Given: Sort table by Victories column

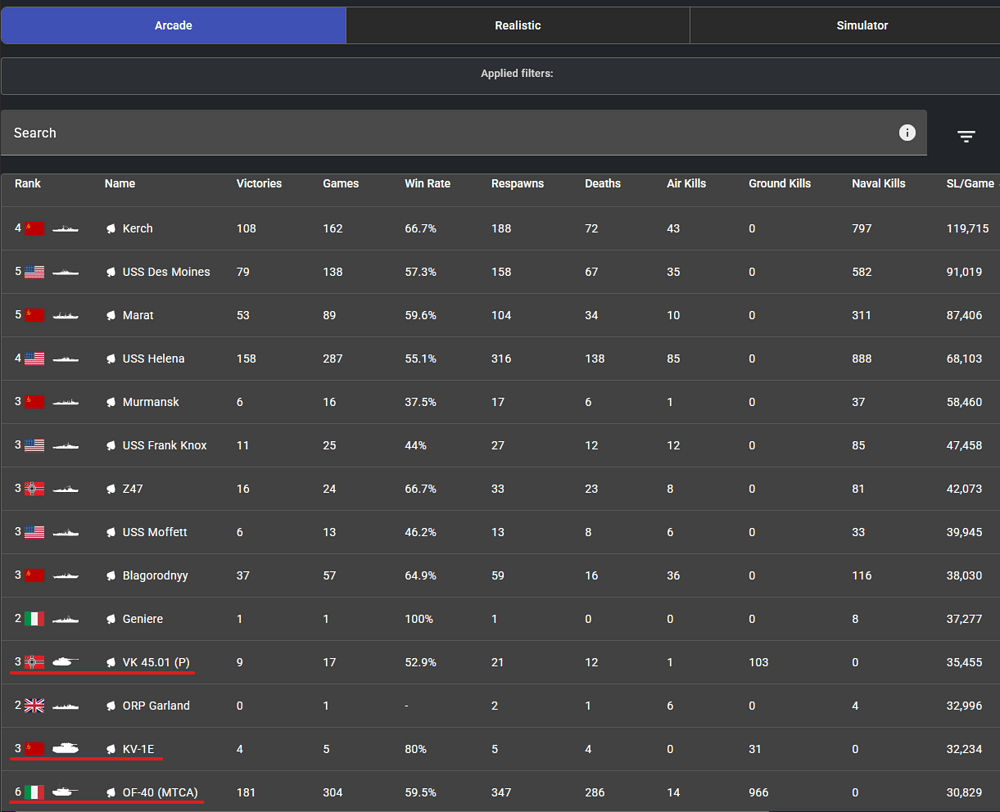Looking at the screenshot, I should pyautogui.click(x=259, y=184).
